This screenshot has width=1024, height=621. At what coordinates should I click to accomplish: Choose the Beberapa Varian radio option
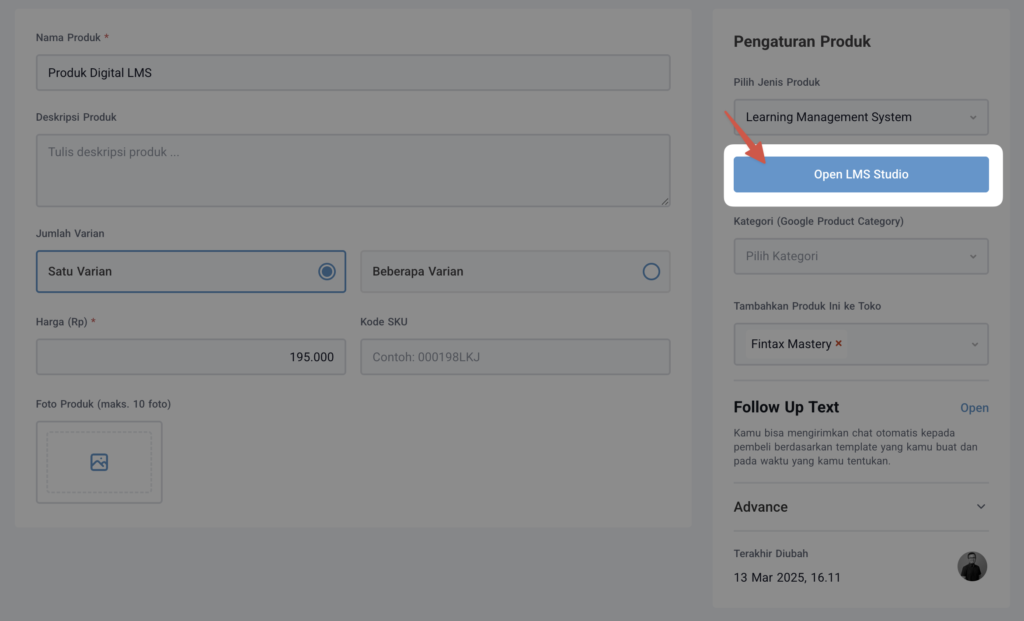(x=651, y=271)
